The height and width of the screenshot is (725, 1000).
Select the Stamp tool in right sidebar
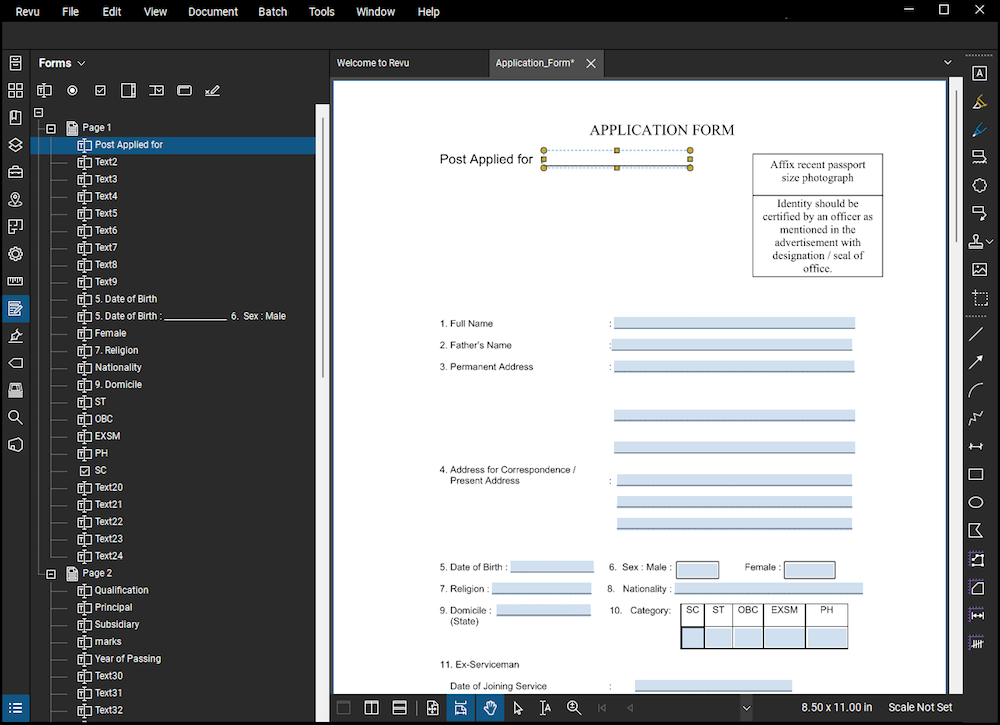pyautogui.click(x=975, y=240)
